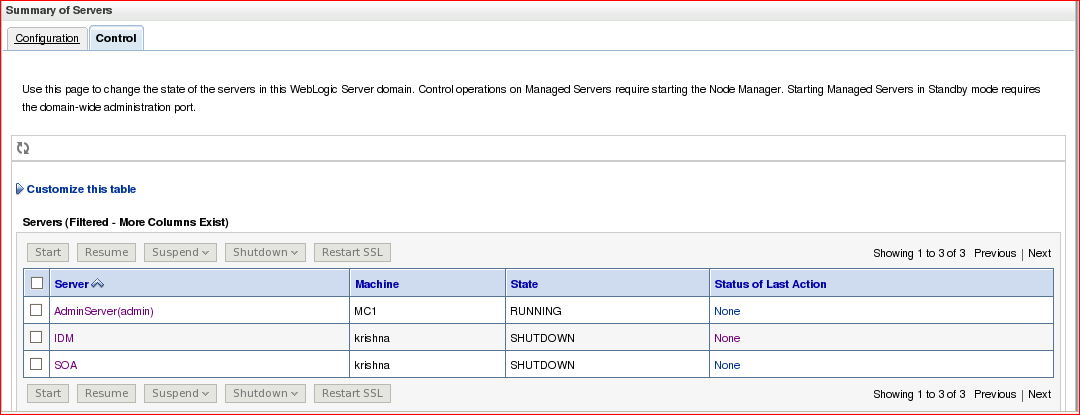Click the Customize this table triangle icon

[20, 189]
